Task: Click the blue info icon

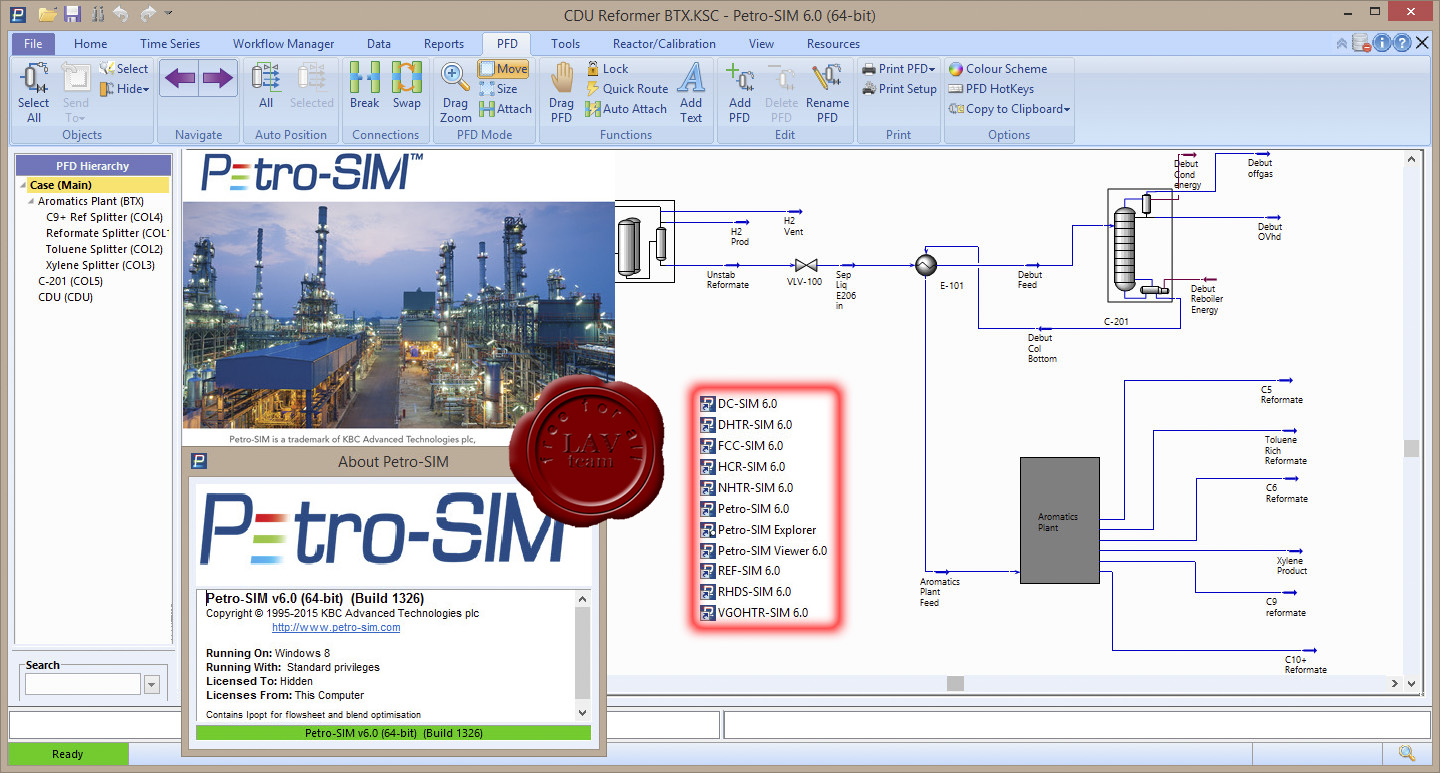Action: (1382, 43)
